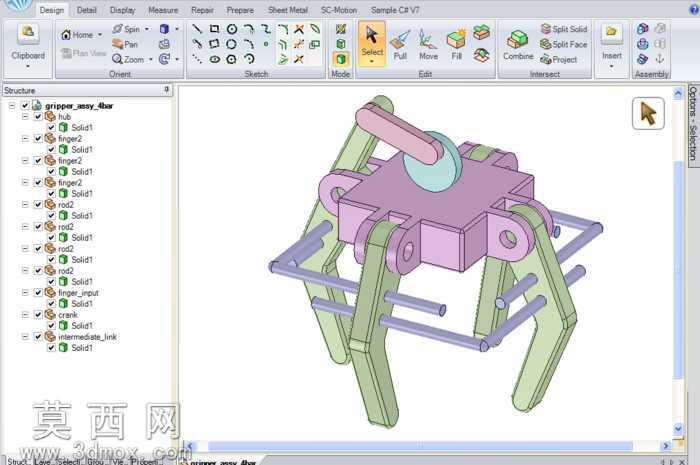The width and height of the screenshot is (700, 465).
Task: Switch to Sketch mode icon
Action: click(x=341, y=29)
